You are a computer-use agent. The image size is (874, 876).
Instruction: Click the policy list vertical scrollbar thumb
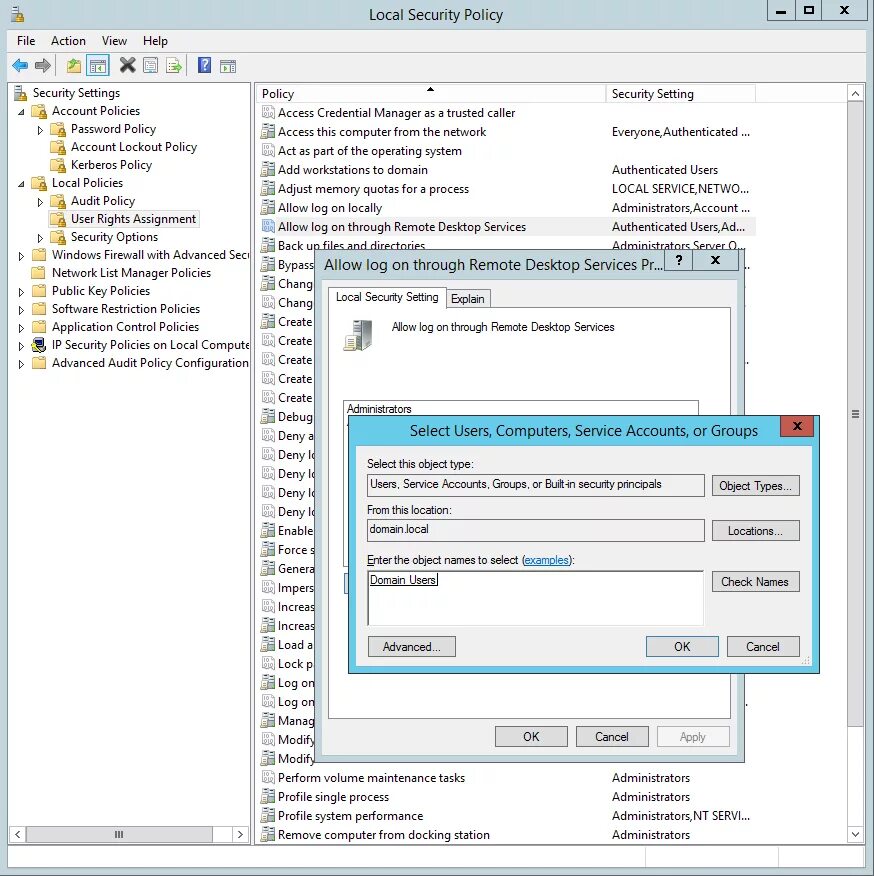coord(855,414)
